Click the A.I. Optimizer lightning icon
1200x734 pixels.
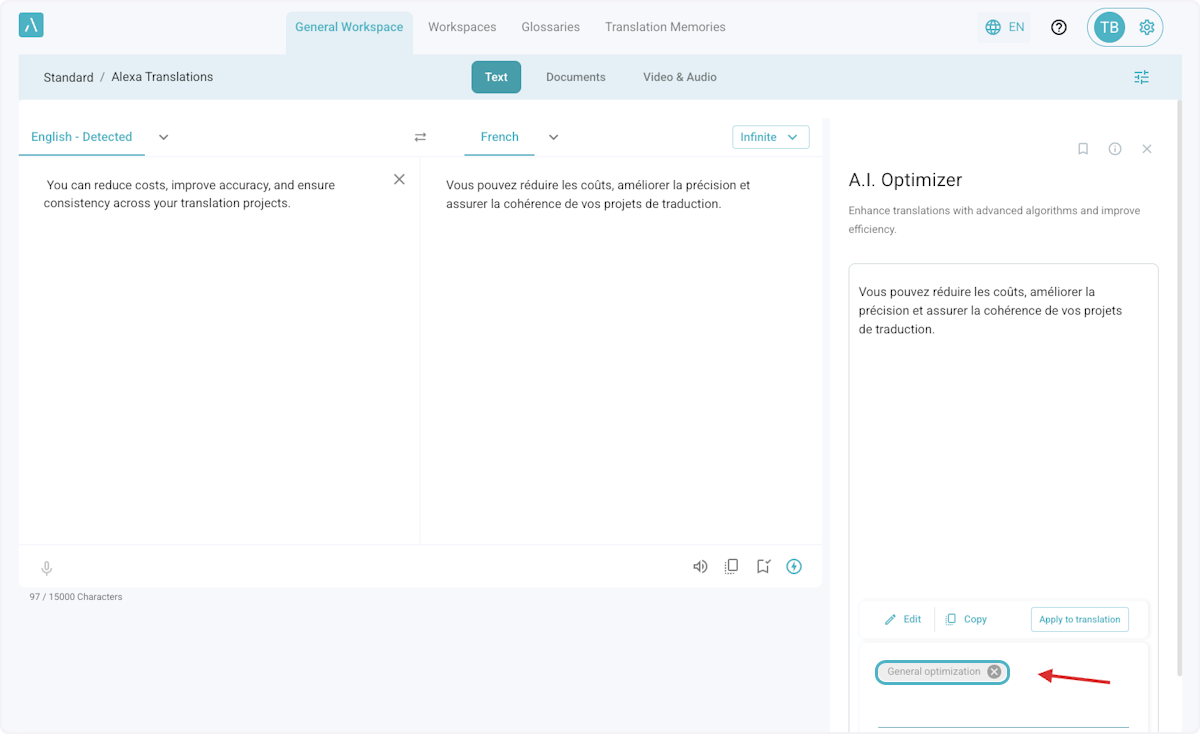[794, 567]
